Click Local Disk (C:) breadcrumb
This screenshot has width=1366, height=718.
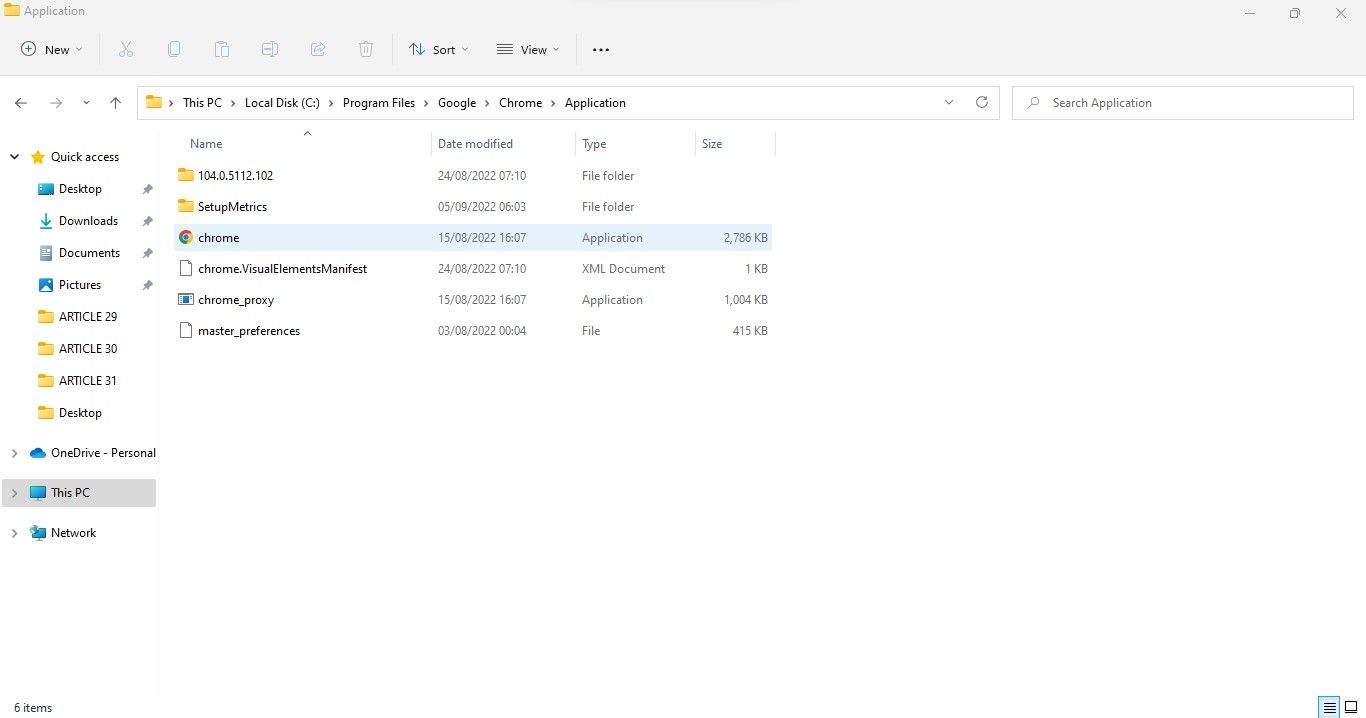coord(282,103)
